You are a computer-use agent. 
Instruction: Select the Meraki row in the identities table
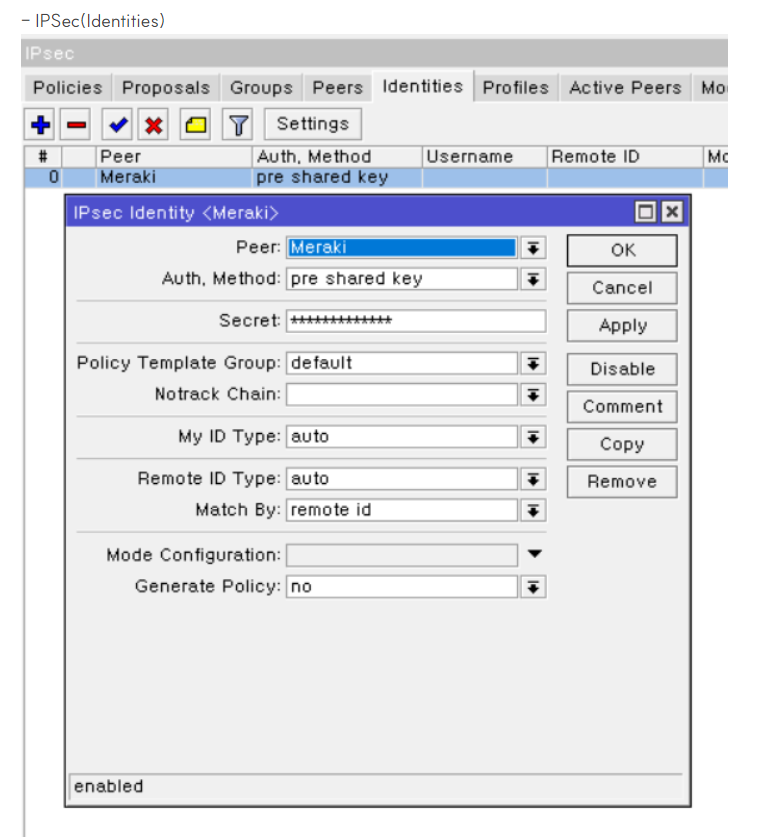point(376,177)
